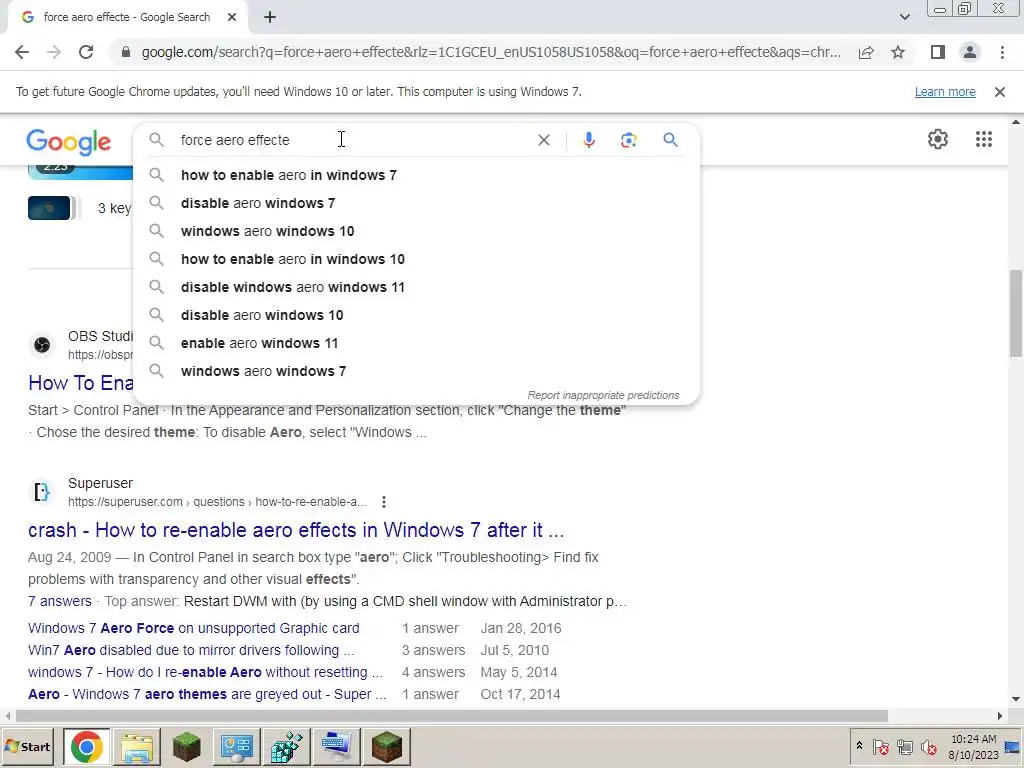Open the Superuser result options dots
This screenshot has width=1024, height=768.
(384, 502)
